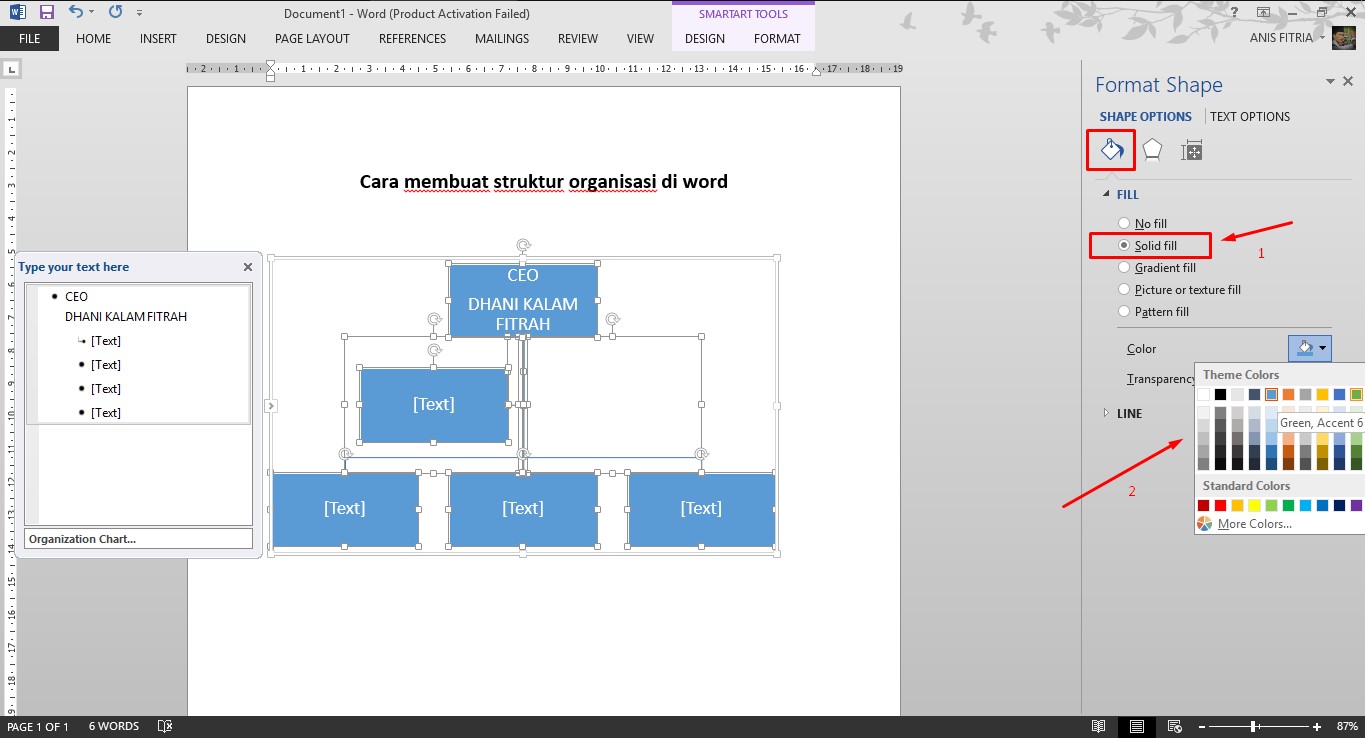1365x738 pixels.
Task: Click the Read Mode icon in status bar
Action: click(1099, 726)
